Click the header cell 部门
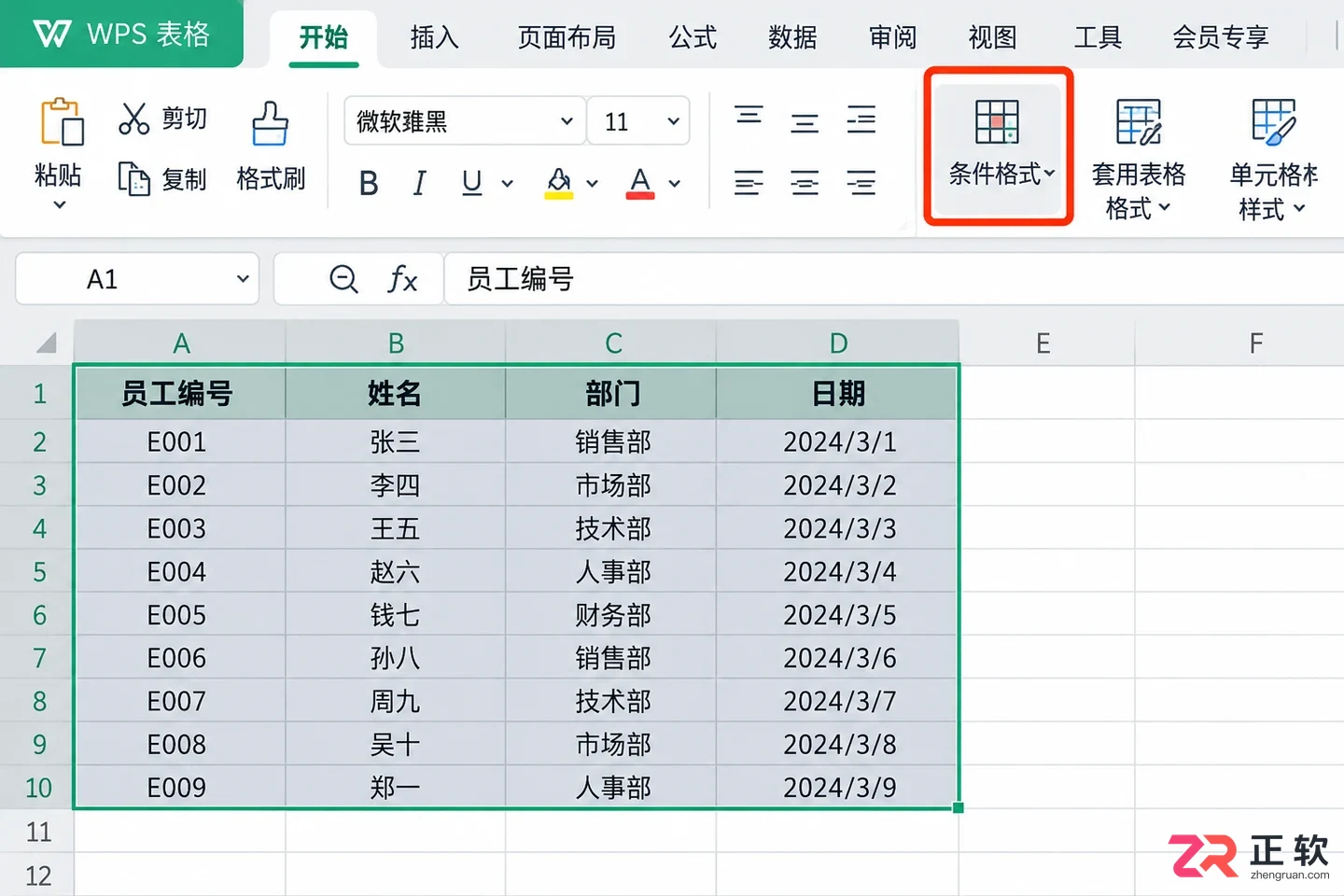The image size is (1344, 896). [x=611, y=393]
